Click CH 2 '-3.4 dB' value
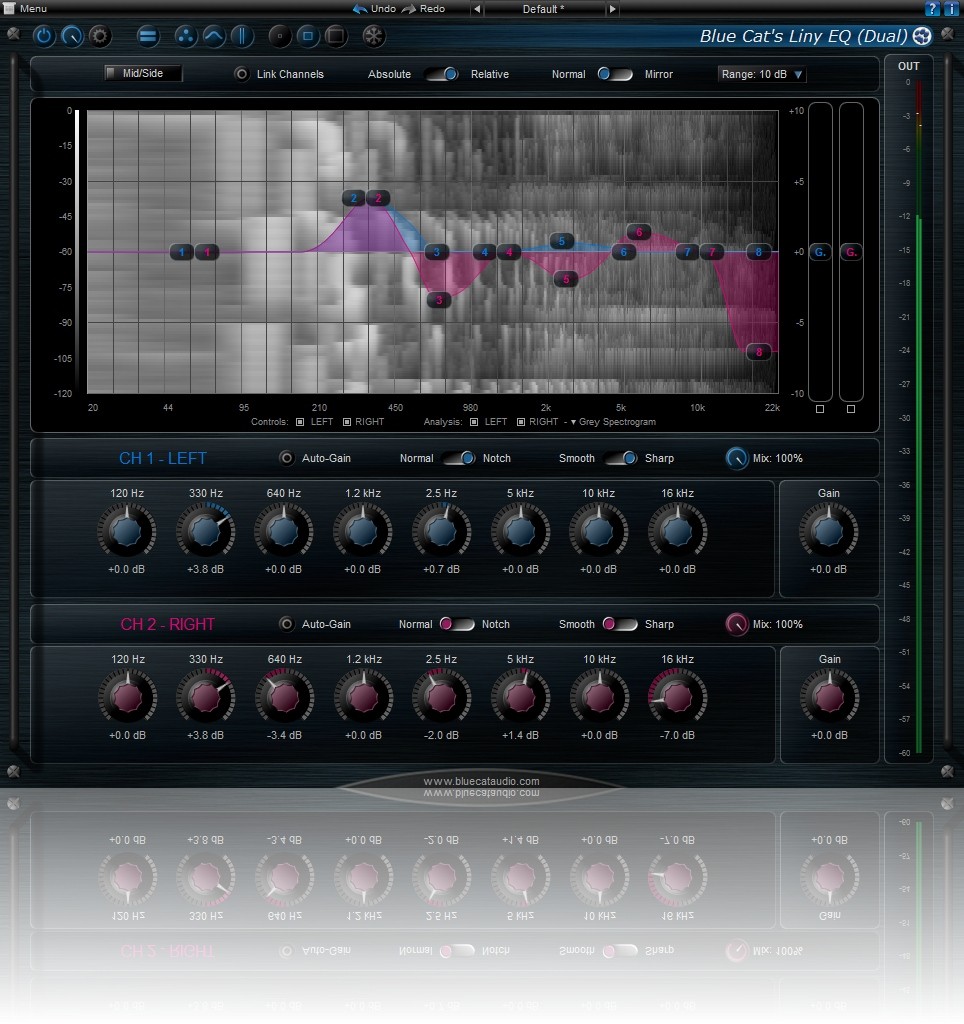Viewport: 964px width, 1024px height. tap(284, 735)
